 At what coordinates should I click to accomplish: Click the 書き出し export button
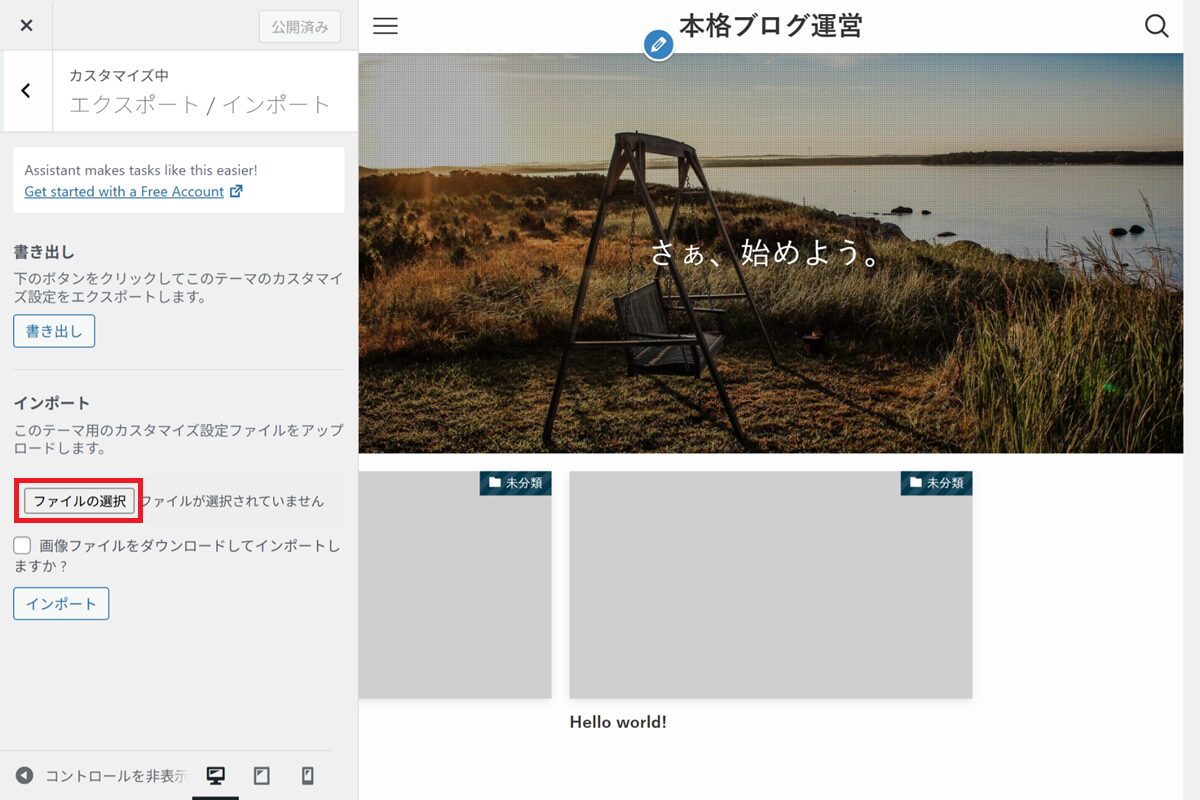[x=54, y=331]
